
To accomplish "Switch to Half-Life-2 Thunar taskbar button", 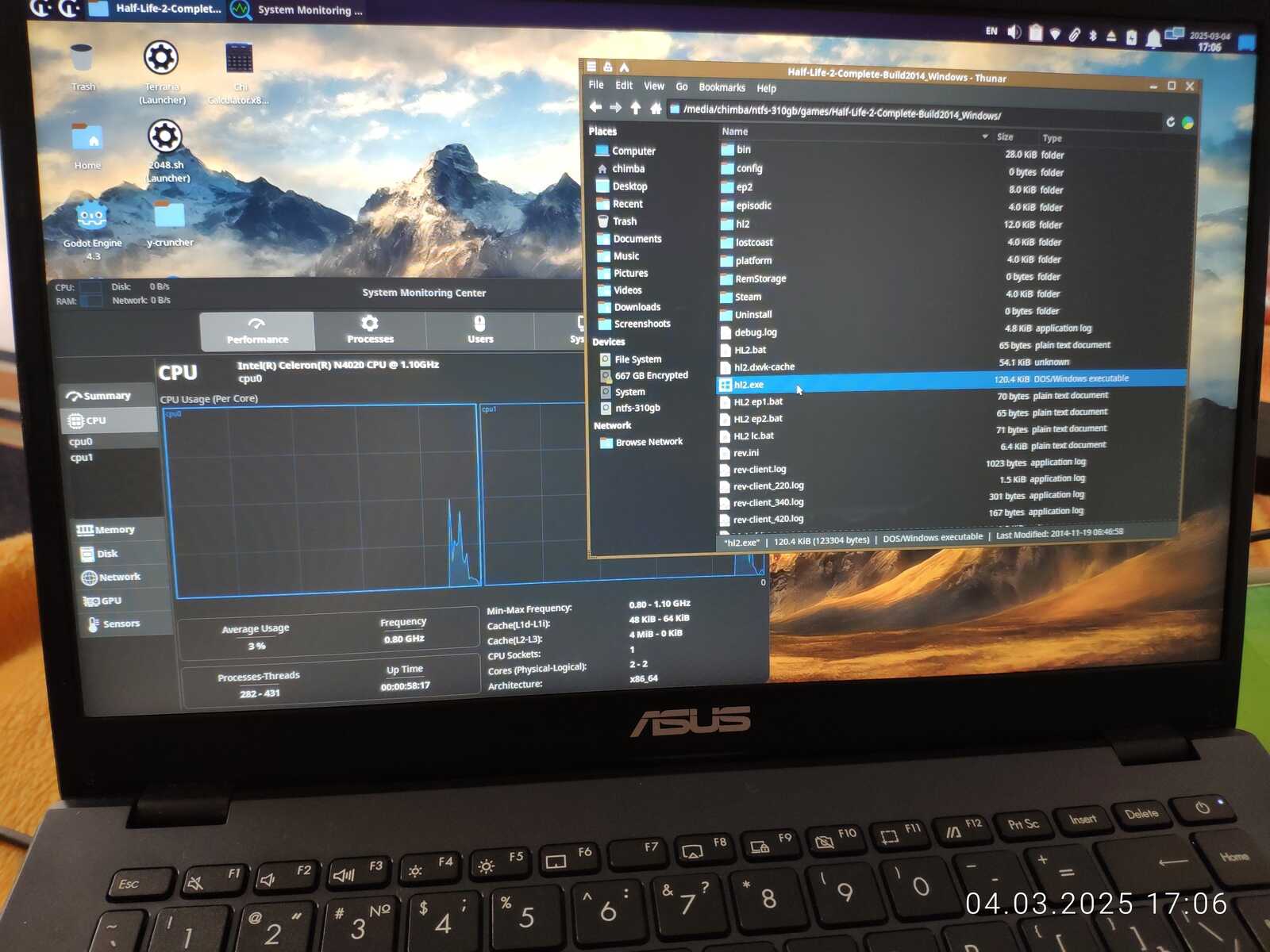I will point(156,9).
